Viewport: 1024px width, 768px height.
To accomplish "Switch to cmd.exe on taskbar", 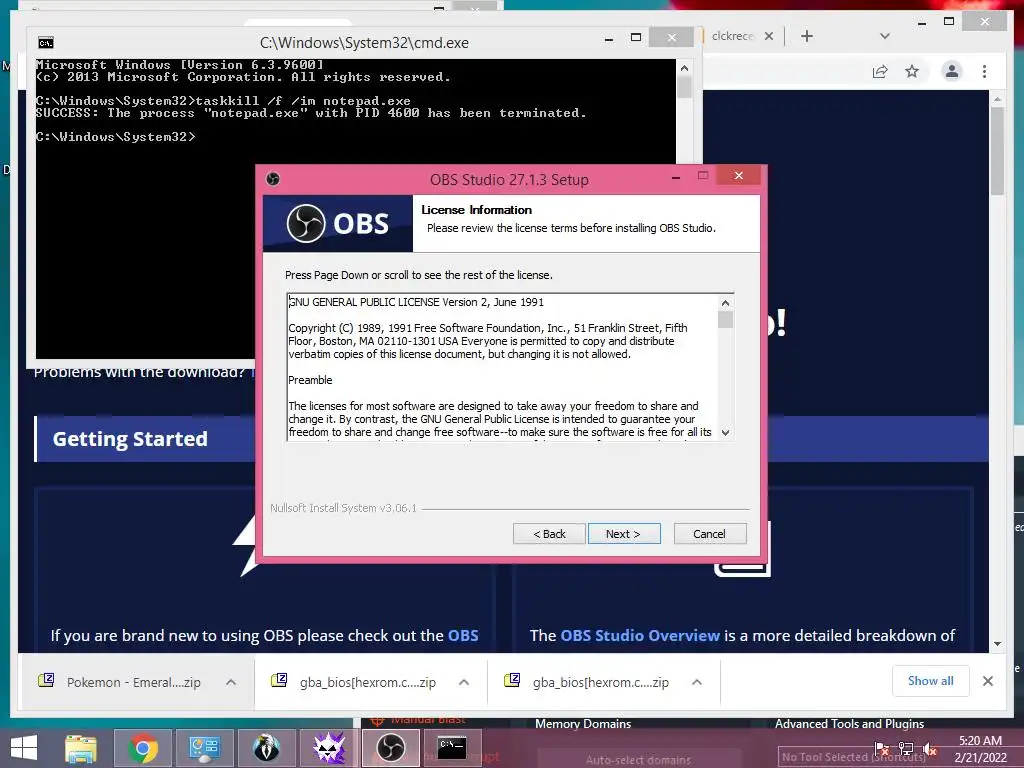I will 452,748.
